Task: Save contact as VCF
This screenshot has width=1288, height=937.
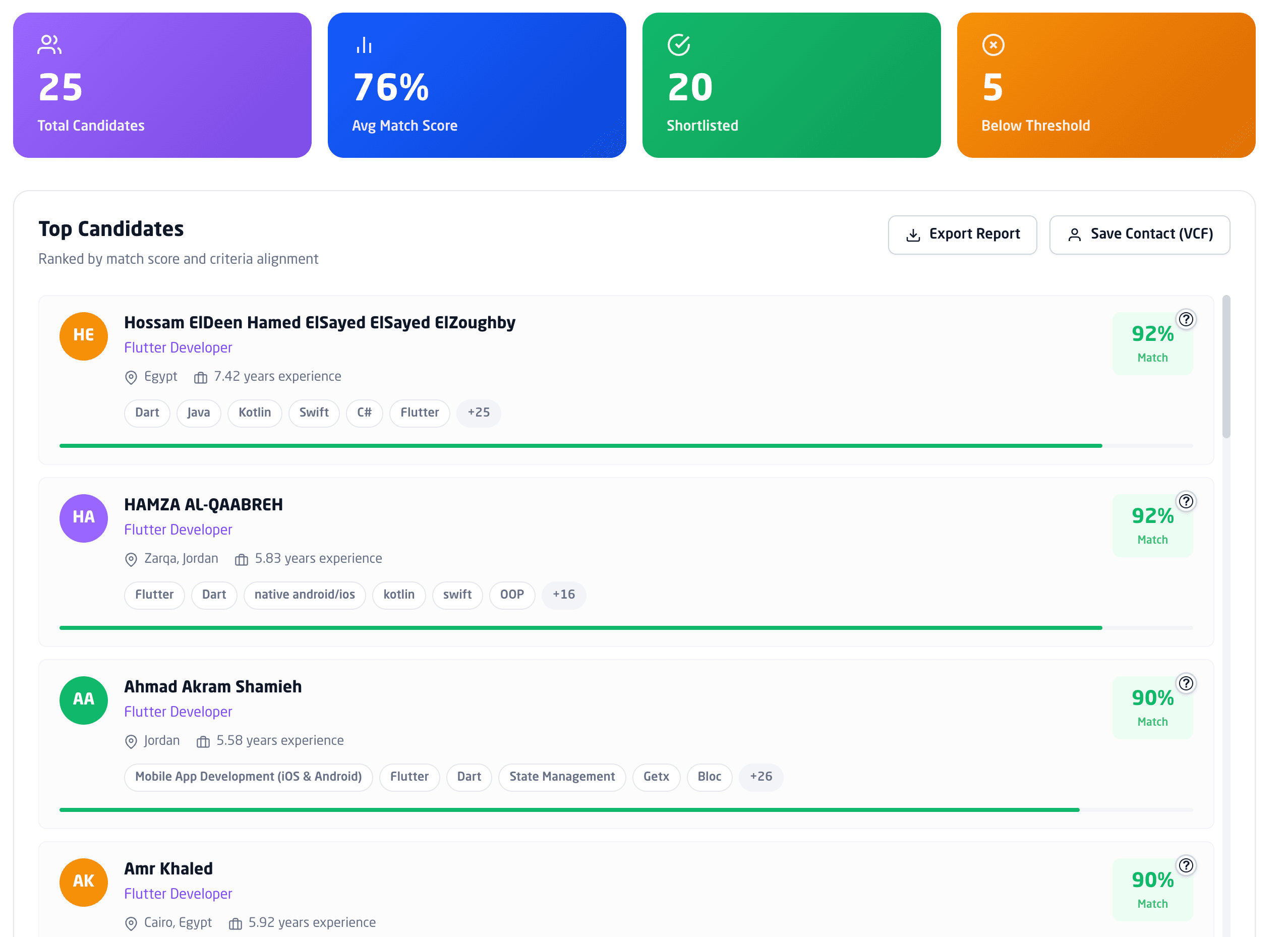Action: [1139, 235]
